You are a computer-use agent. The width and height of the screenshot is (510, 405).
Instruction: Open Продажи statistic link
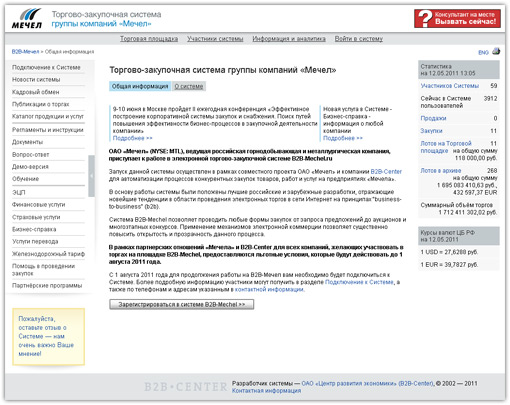(433, 118)
